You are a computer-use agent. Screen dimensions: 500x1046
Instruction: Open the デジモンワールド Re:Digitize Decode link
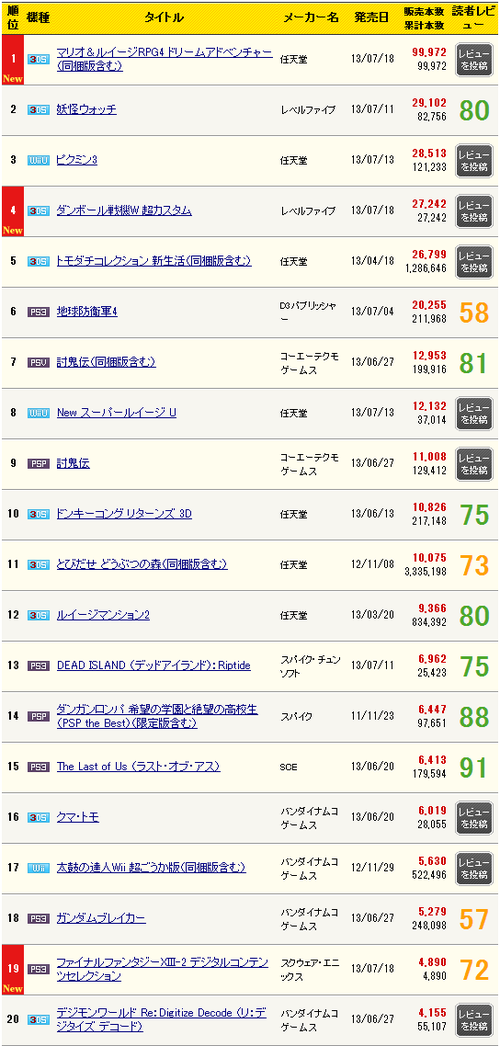163,1019
